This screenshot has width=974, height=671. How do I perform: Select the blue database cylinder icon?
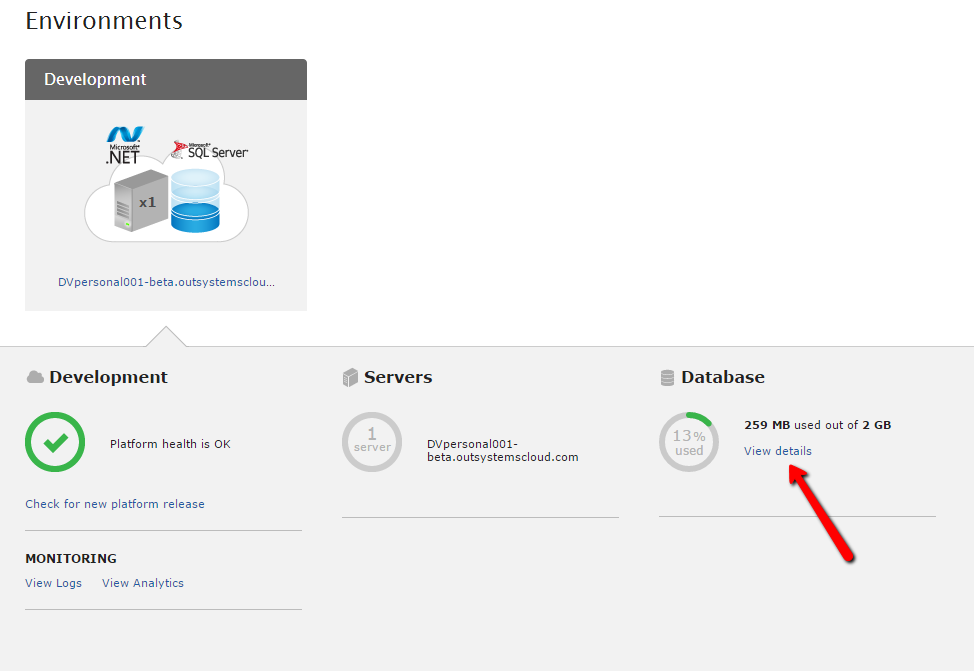pos(195,201)
